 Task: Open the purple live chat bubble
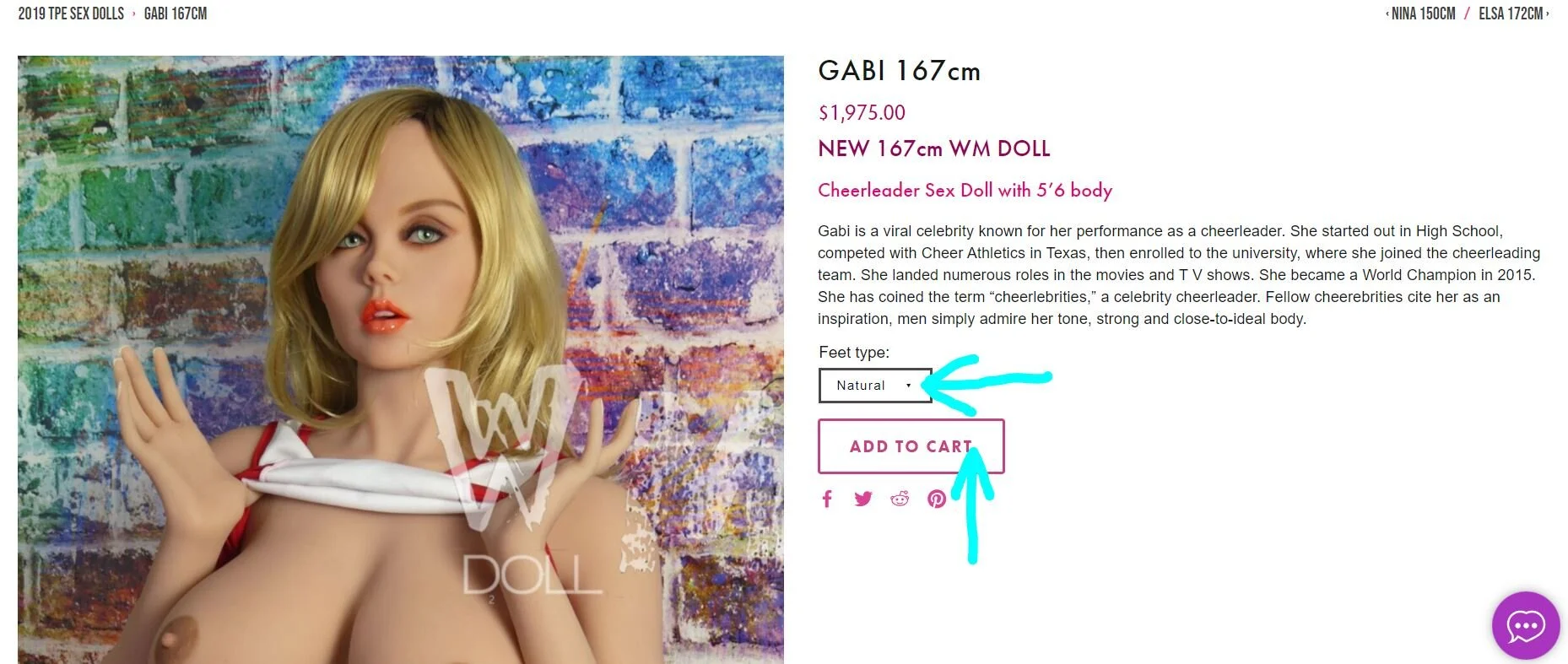tap(1526, 625)
